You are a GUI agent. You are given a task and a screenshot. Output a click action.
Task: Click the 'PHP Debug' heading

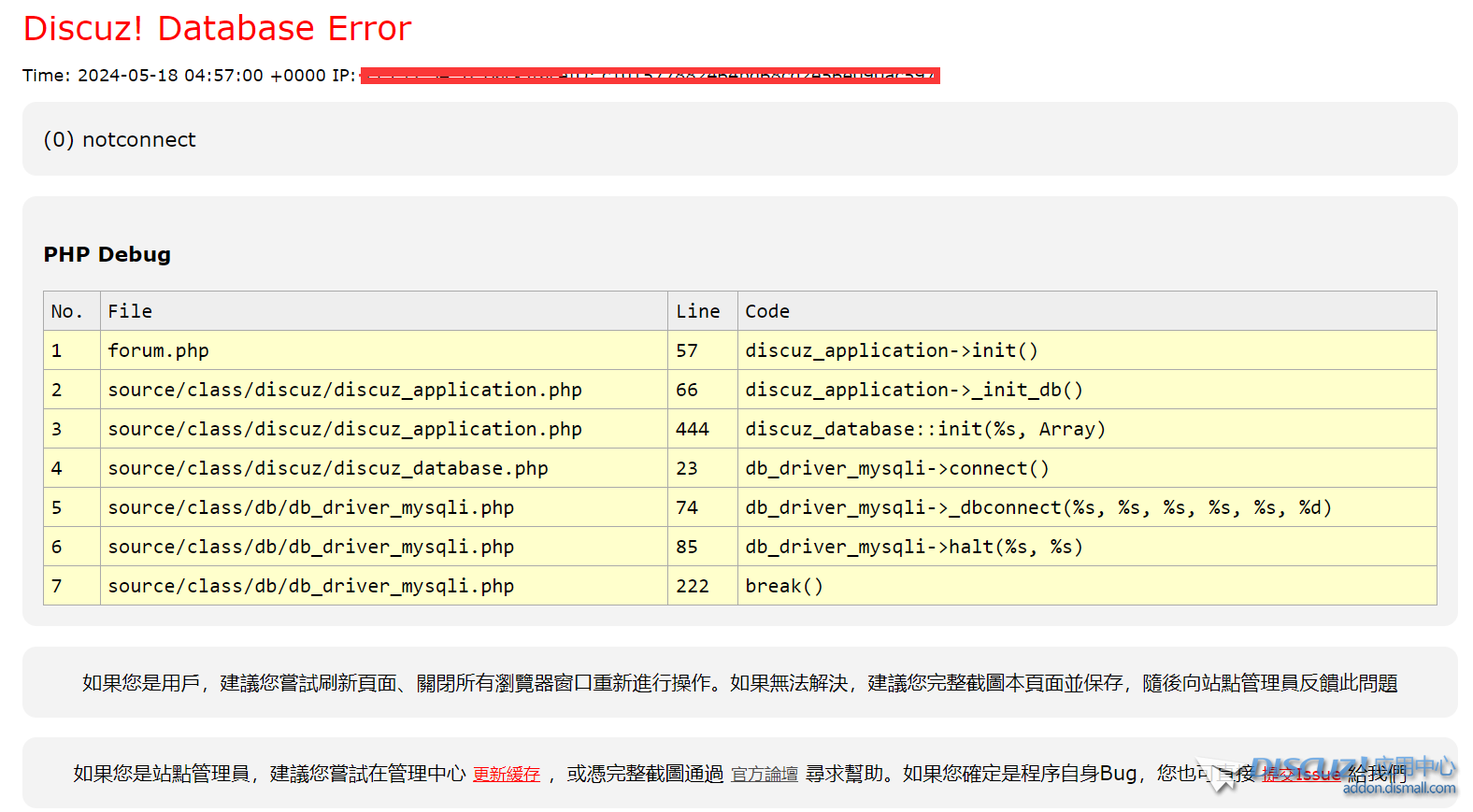tap(107, 254)
